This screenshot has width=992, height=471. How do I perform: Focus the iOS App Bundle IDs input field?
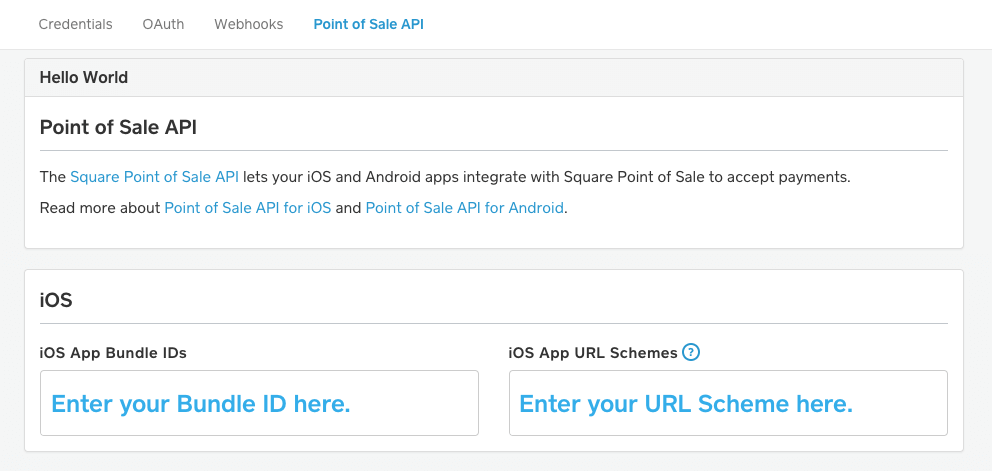click(259, 403)
